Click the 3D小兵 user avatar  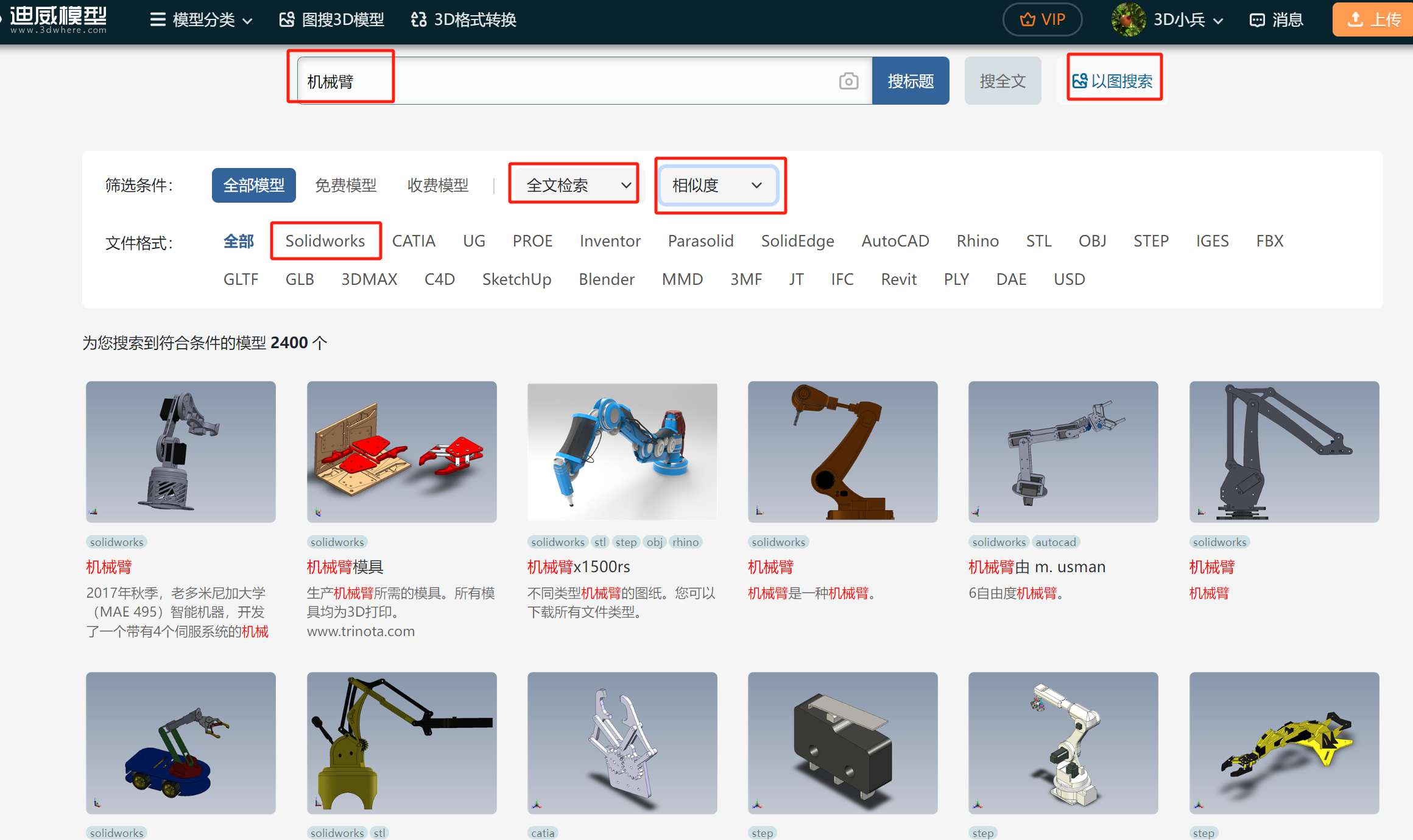1127,19
